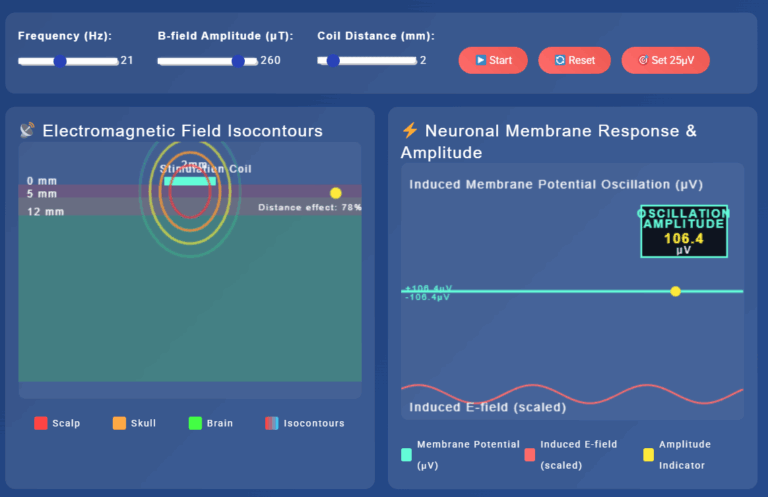Click the orange Skull legend swatch

pyautogui.click(x=119, y=423)
